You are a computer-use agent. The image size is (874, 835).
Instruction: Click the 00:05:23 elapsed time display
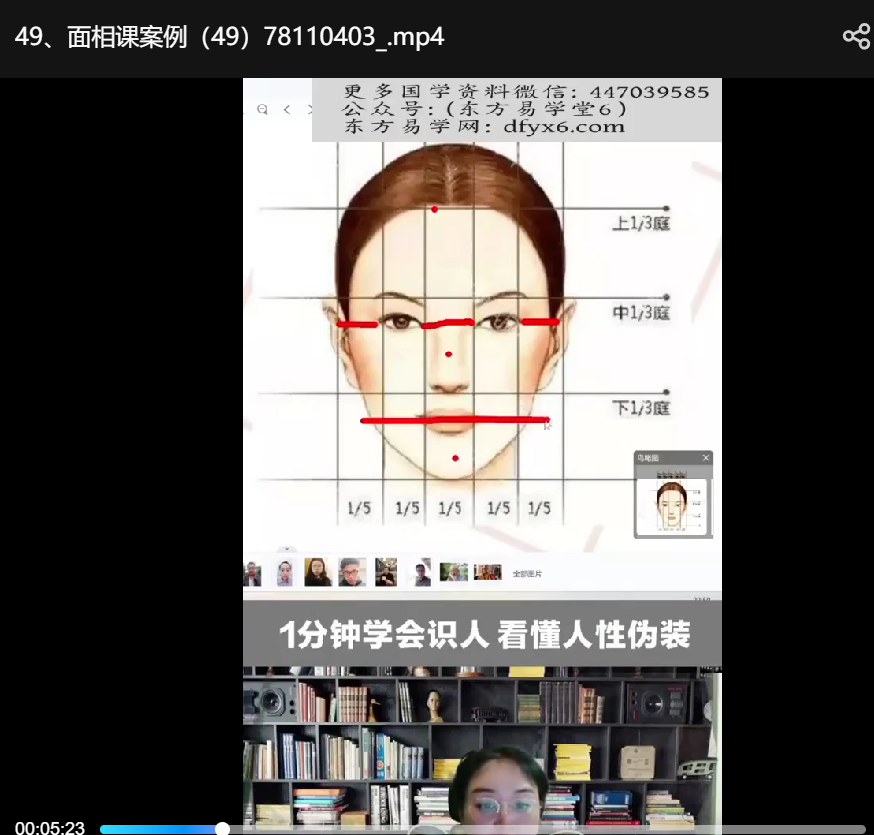pos(50,828)
